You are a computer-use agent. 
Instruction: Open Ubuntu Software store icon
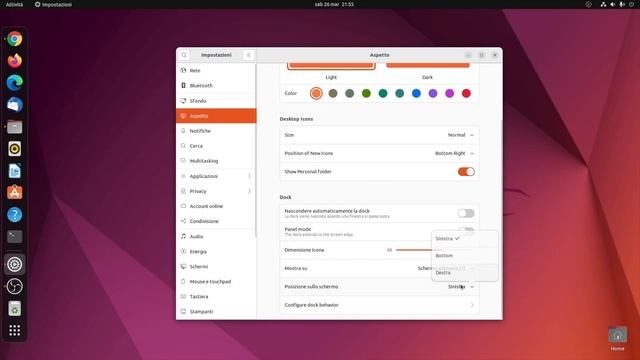tap(15, 193)
